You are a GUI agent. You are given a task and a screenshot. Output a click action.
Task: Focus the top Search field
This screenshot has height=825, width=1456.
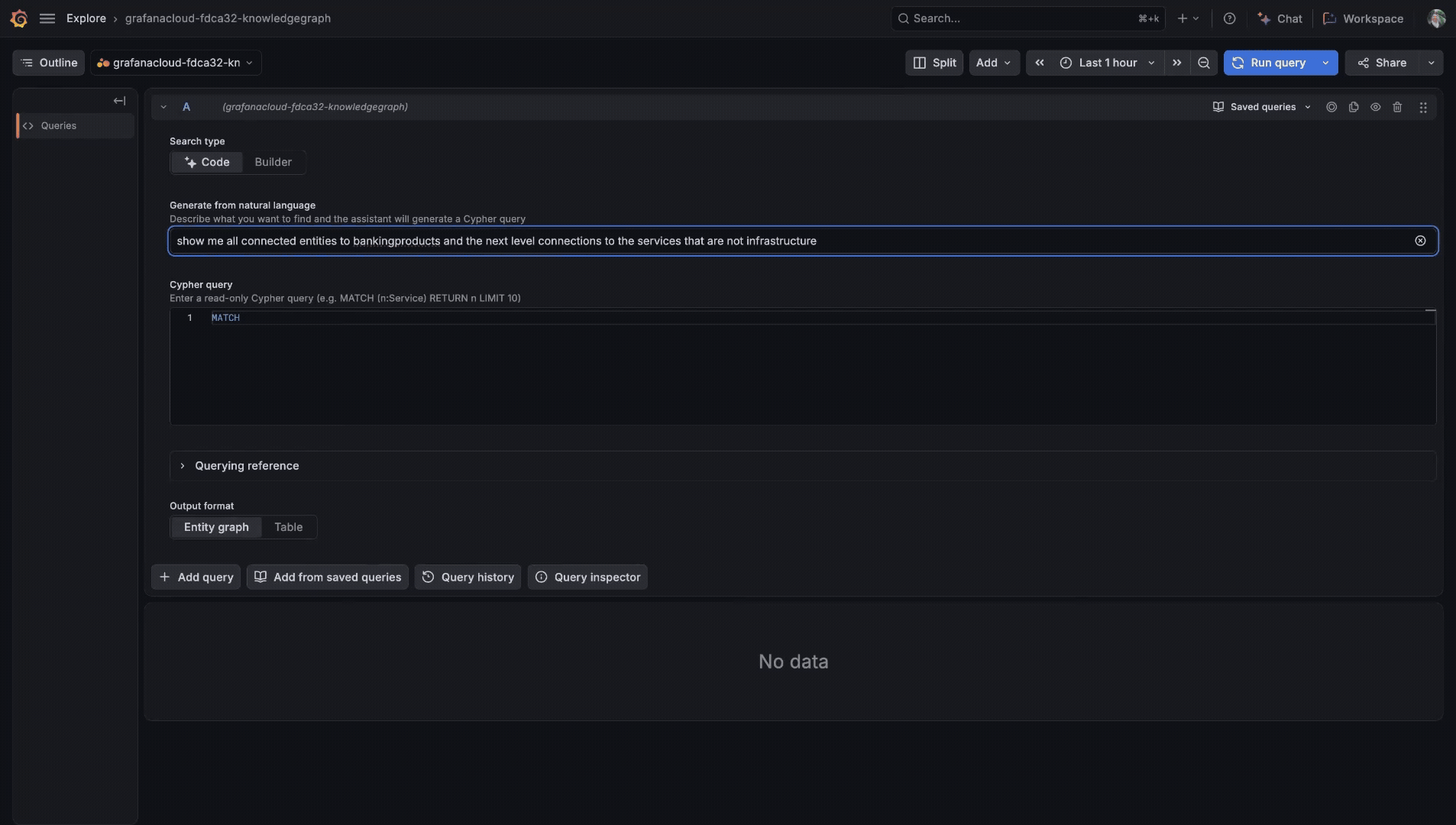(1027, 18)
